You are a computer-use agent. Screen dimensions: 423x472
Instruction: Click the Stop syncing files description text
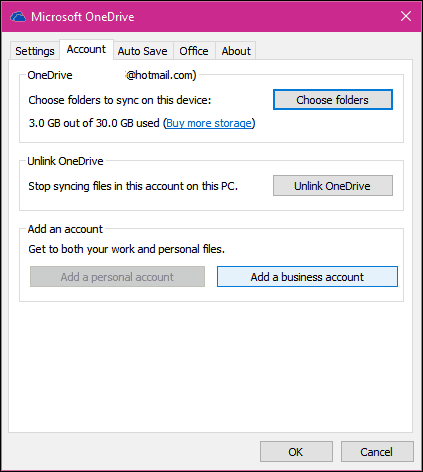[x=133, y=186]
